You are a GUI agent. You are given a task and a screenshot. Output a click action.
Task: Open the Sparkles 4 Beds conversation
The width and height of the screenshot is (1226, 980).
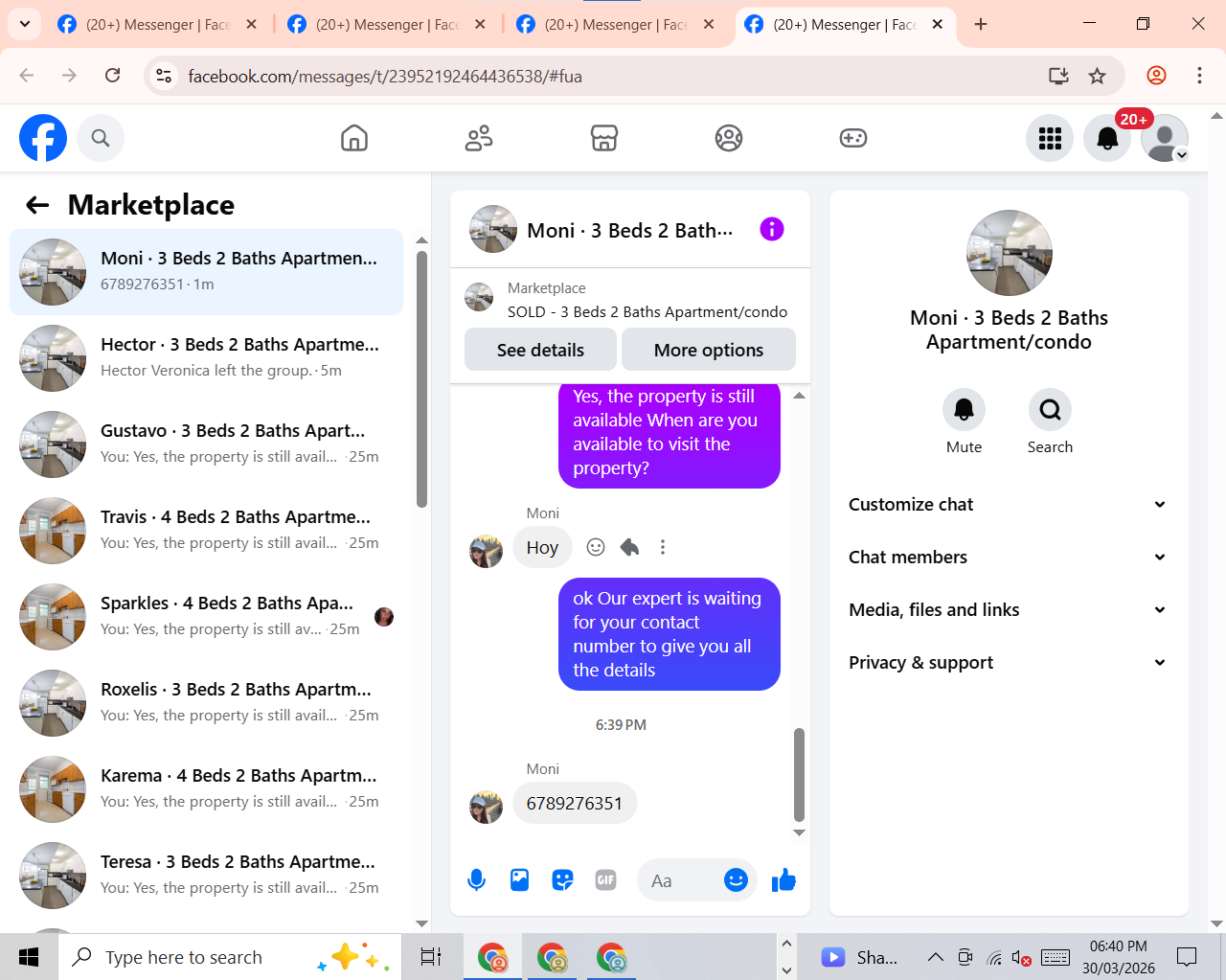coord(206,616)
